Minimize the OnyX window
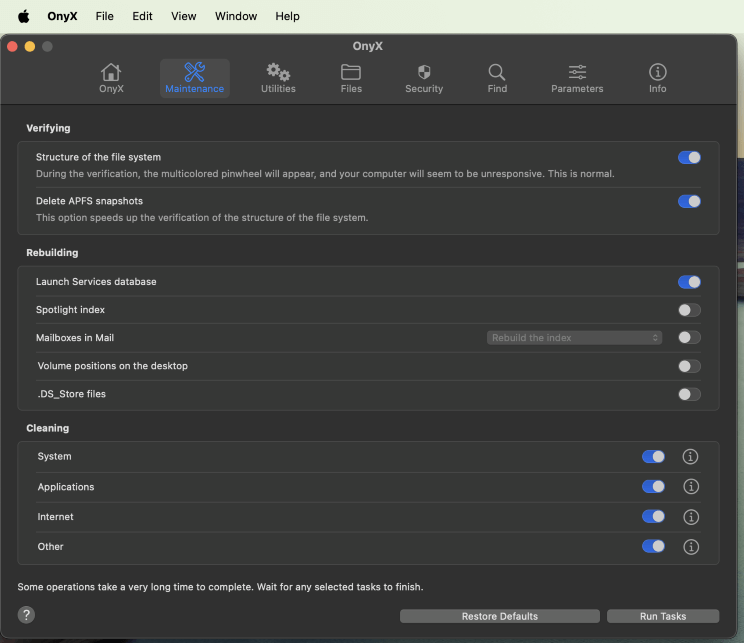Image resolution: width=744 pixels, height=643 pixels. pyautogui.click(x=30, y=47)
